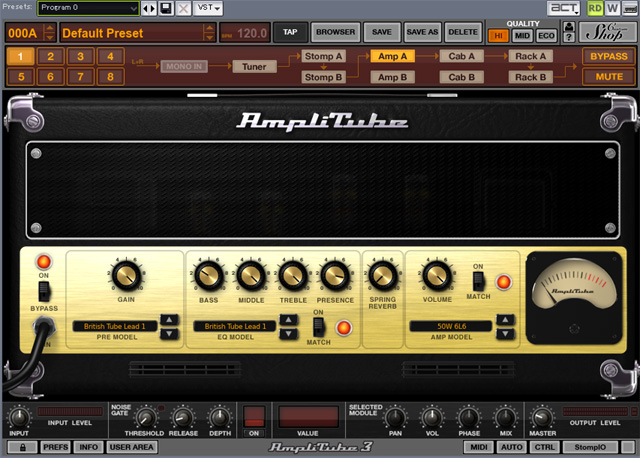Flip the EQ model MATCH switch
This screenshot has height=458, width=640.
[318, 327]
